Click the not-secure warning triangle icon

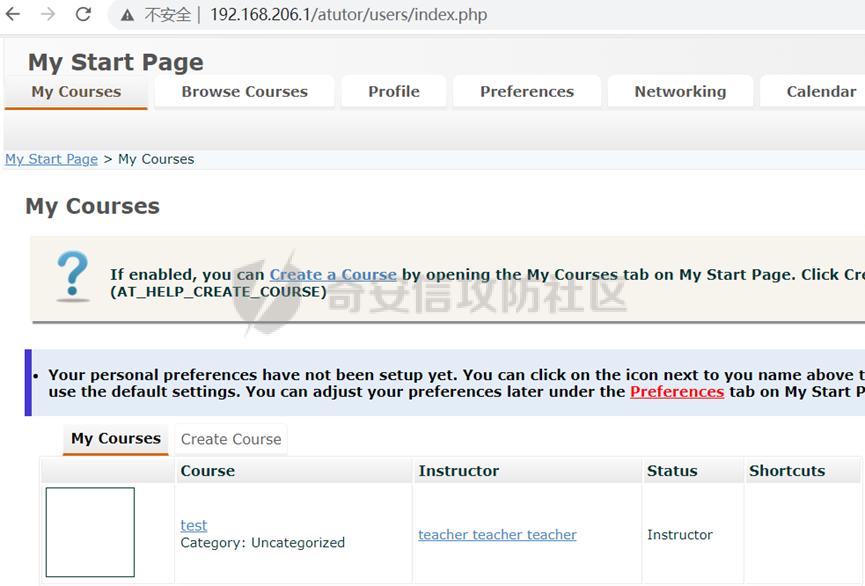pos(127,15)
